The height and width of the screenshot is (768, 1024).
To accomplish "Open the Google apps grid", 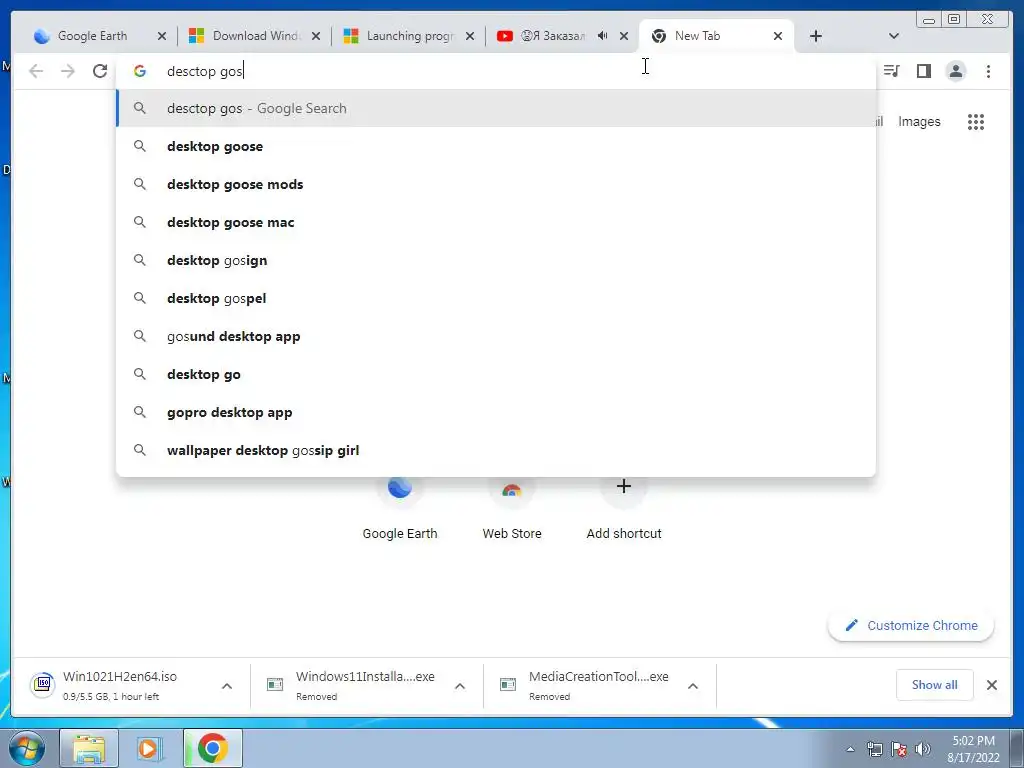I will pos(976,121).
